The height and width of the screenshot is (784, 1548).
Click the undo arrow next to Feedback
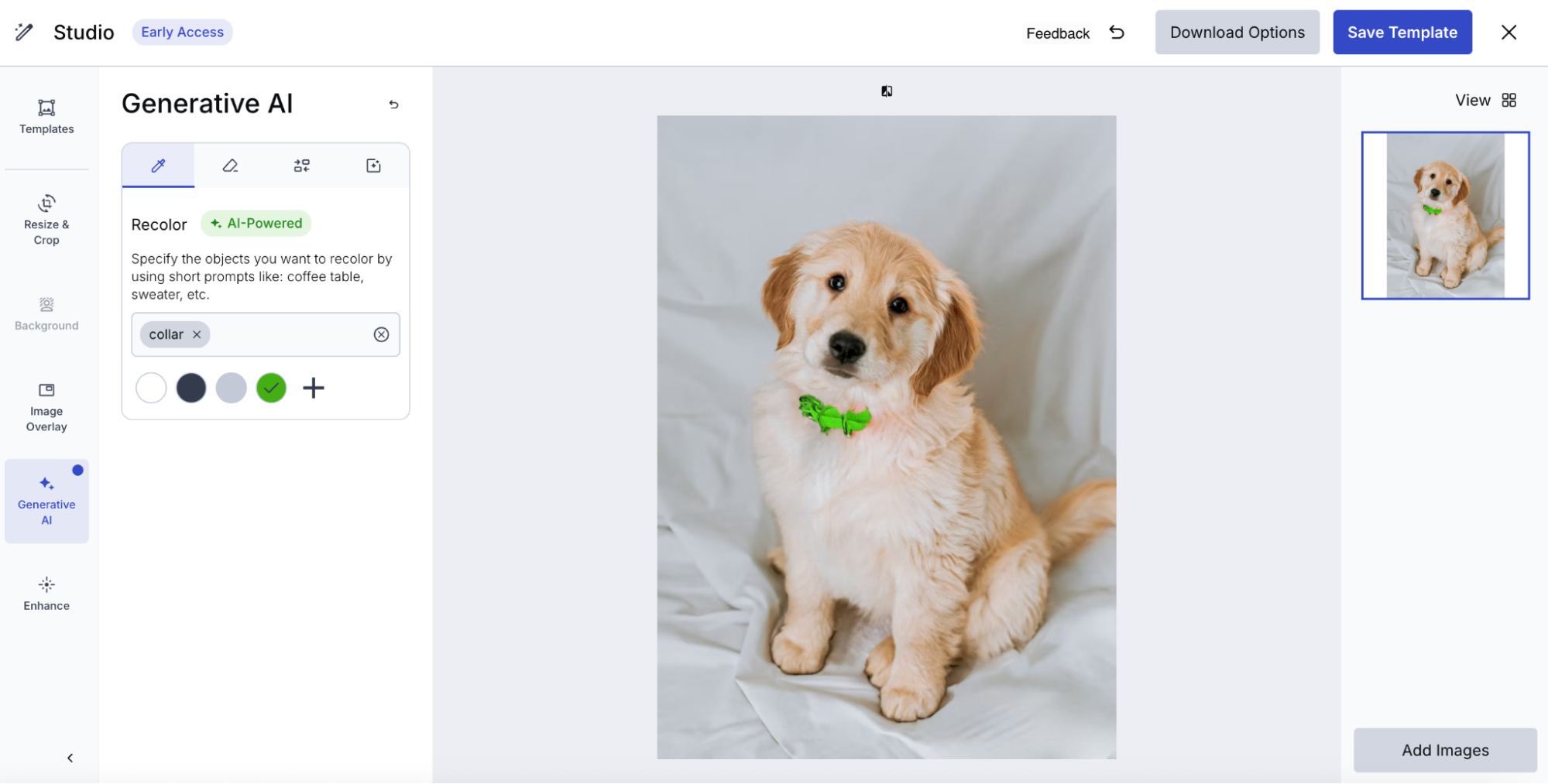pyautogui.click(x=1116, y=33)
